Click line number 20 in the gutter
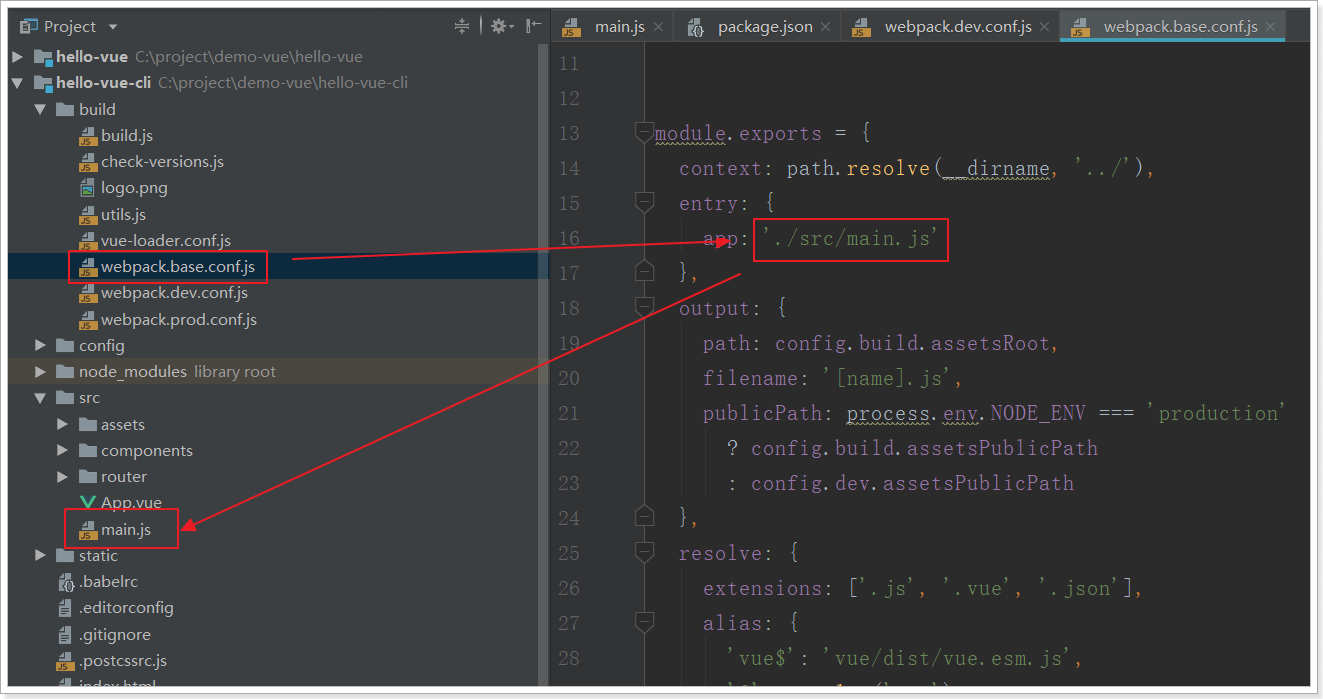 point(568,378)
